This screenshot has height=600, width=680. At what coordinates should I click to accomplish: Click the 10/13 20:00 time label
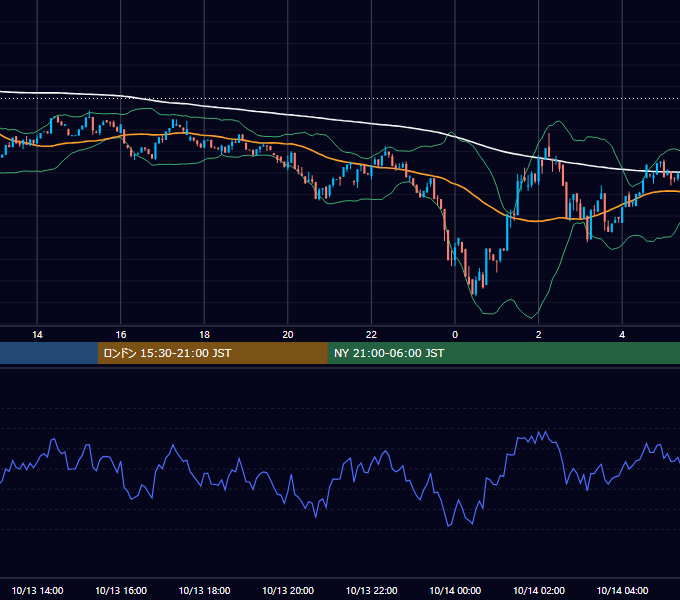point(288,590)
